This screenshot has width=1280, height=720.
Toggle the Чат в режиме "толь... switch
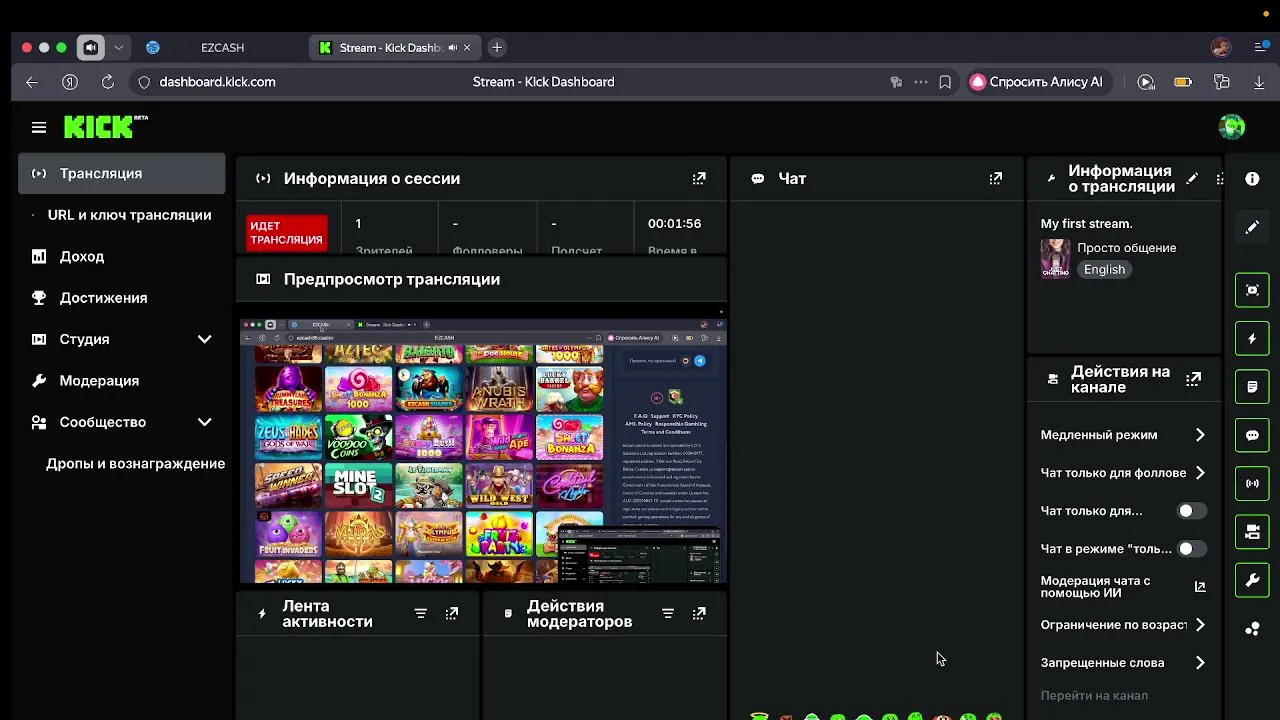[1191, 549]
